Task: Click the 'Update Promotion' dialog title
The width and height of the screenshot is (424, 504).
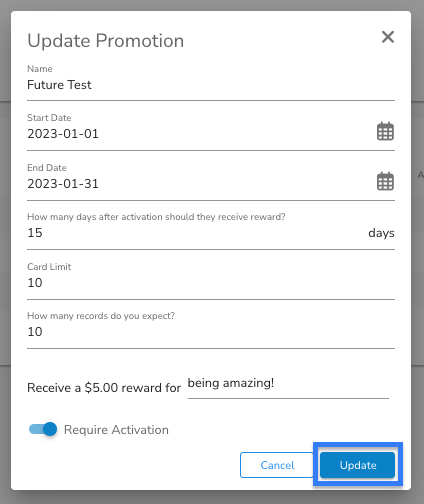Action: pos(106,41)
